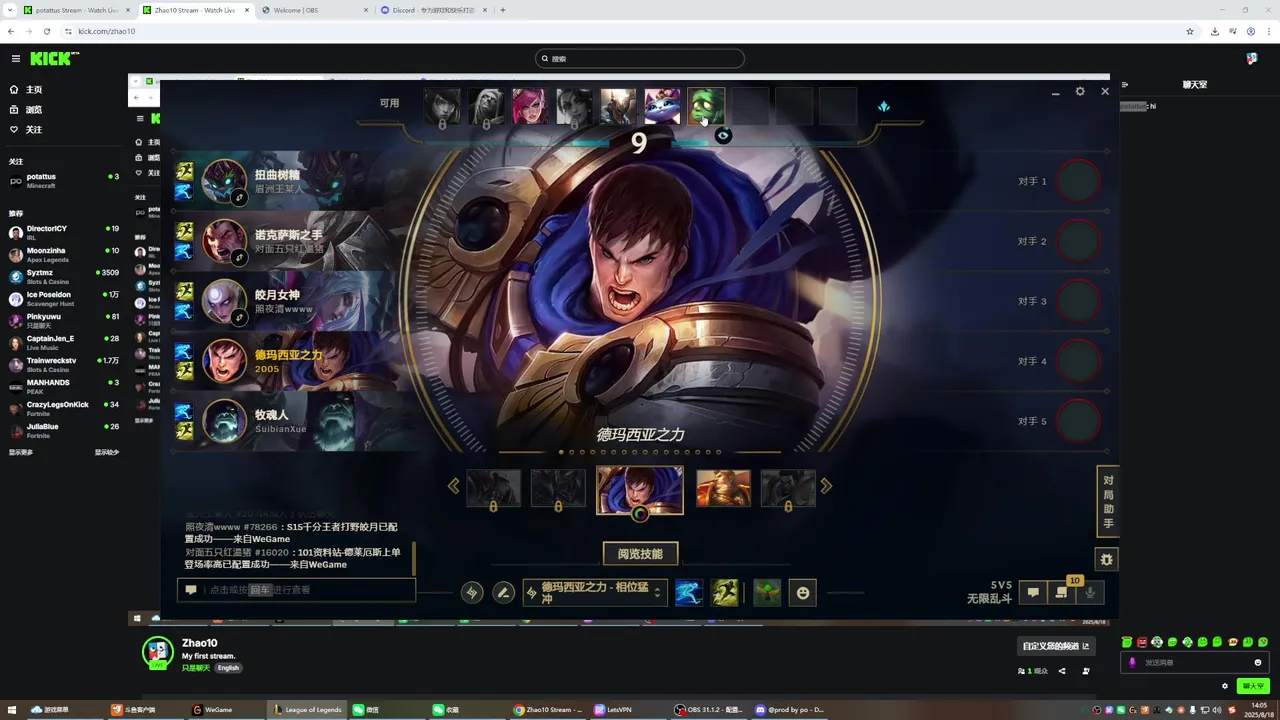Click green 聊天室 send button
The height and width of the screenshot is (720, 1280).
pyautogui.click(x=1252, y=686)
